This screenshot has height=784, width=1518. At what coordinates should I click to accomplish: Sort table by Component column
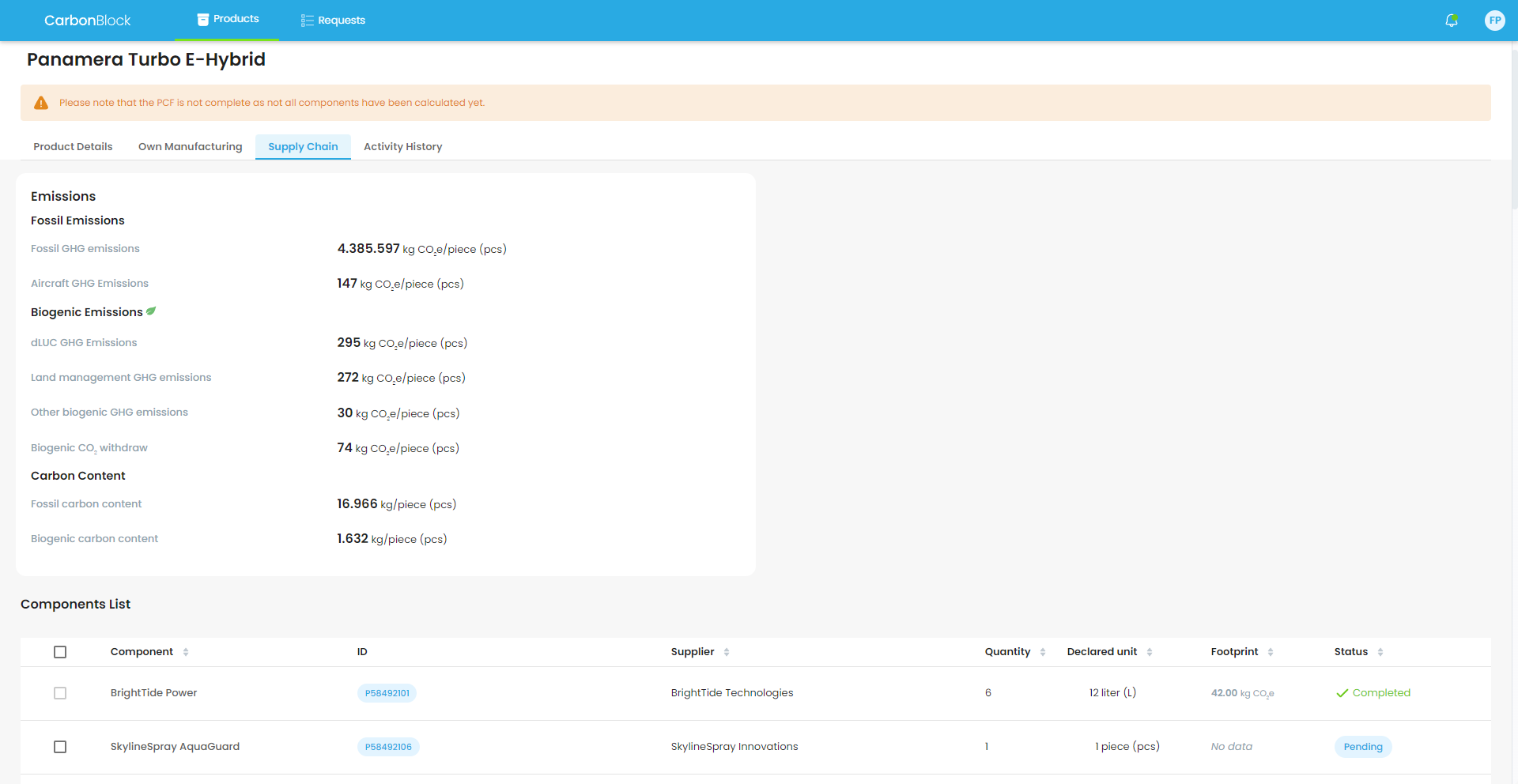[186, 652]
